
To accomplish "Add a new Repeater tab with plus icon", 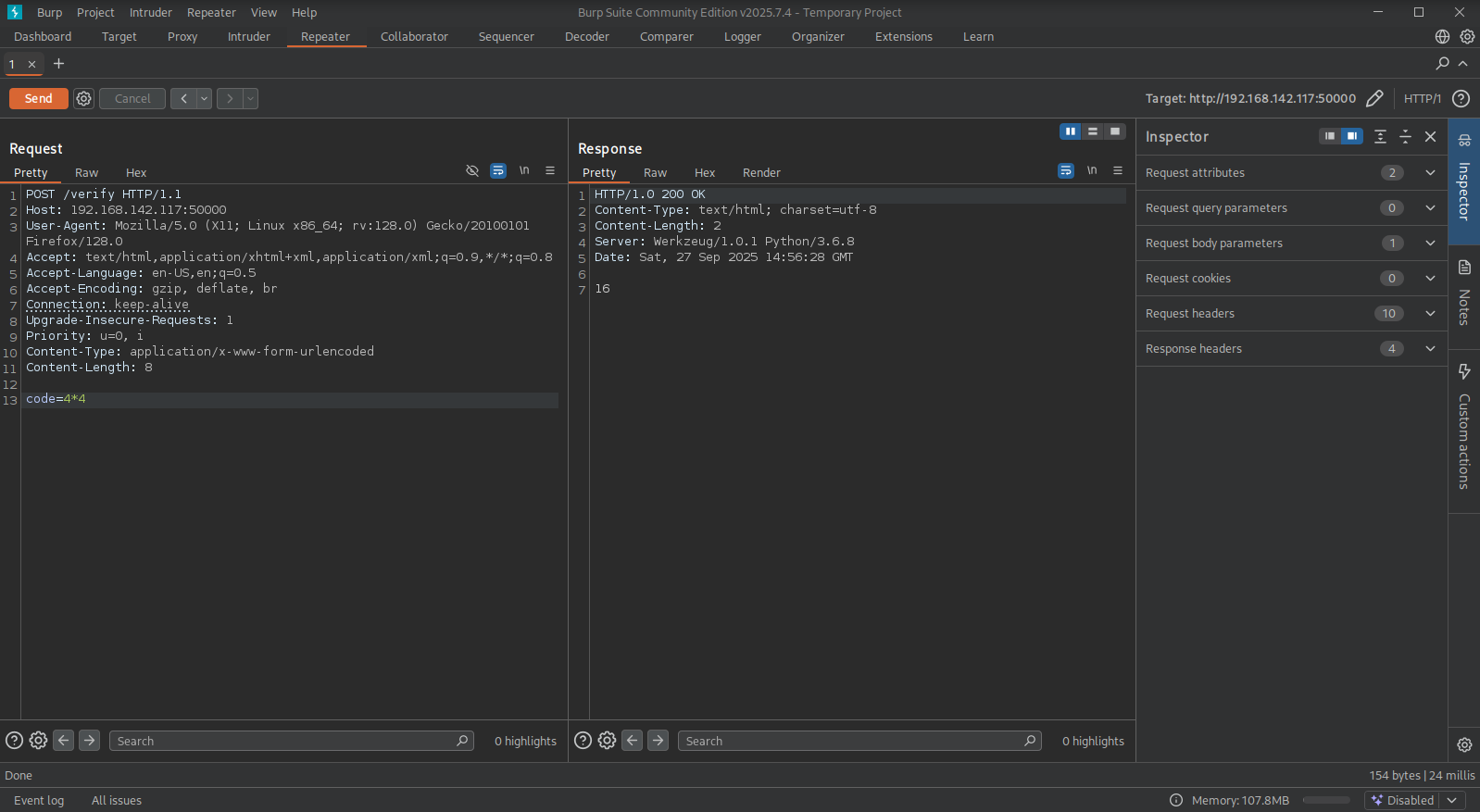I will pos(59,64).
